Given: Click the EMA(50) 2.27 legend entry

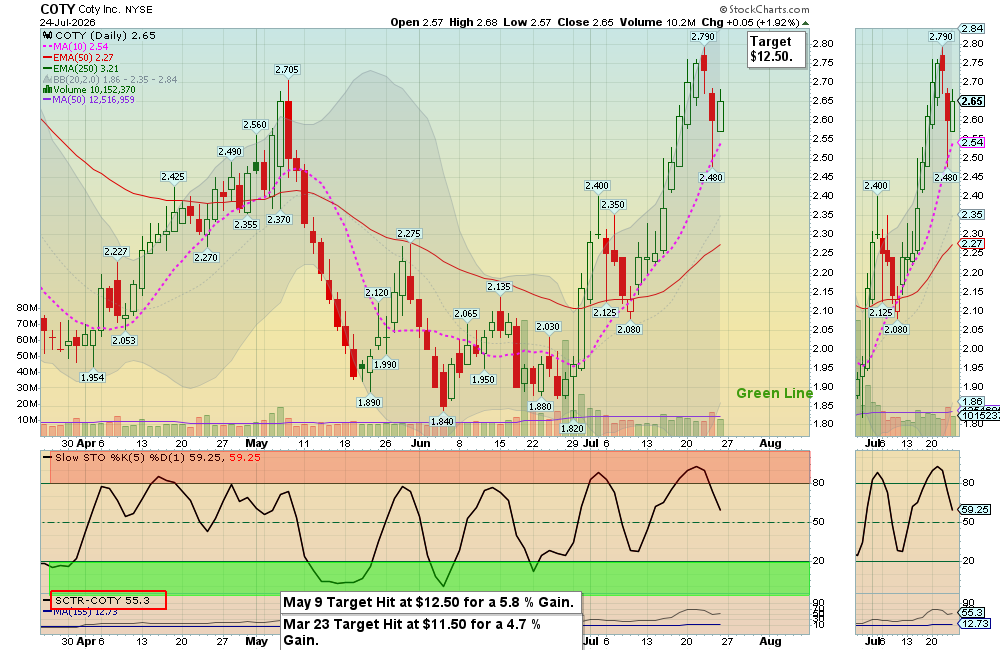Looking at the screenshot, I should 78,57.
